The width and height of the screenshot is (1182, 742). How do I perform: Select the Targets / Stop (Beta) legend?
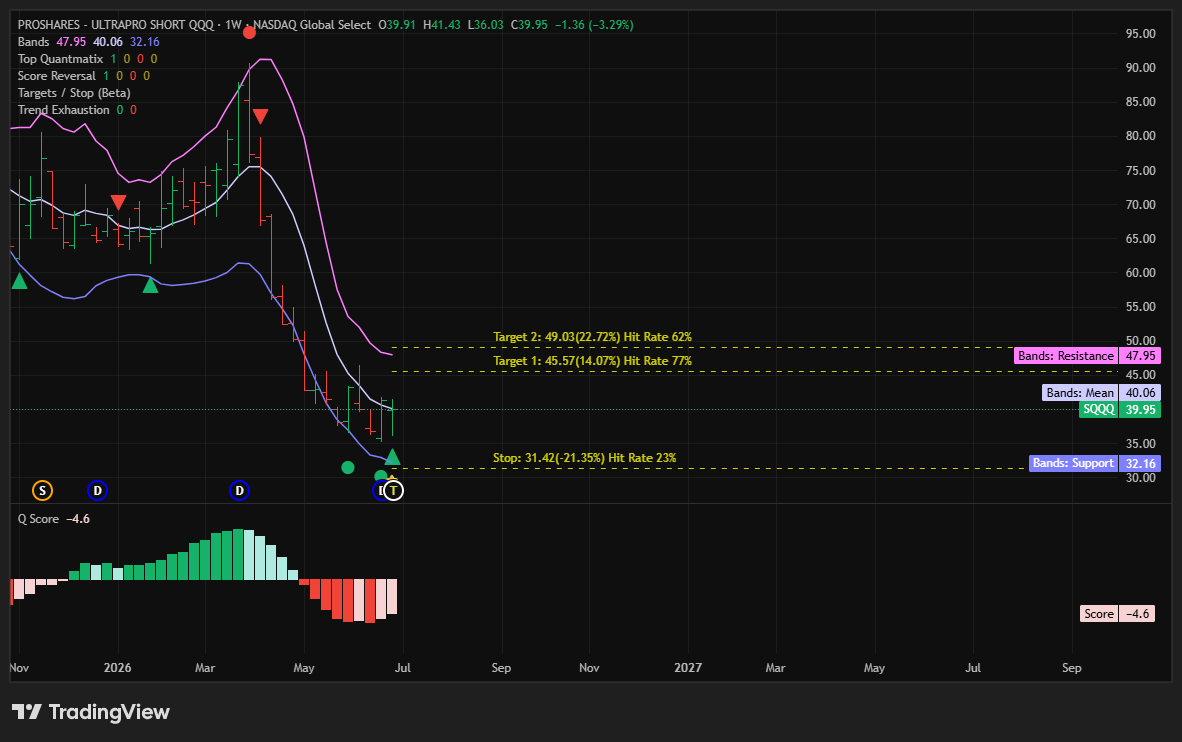click(74, 93)
